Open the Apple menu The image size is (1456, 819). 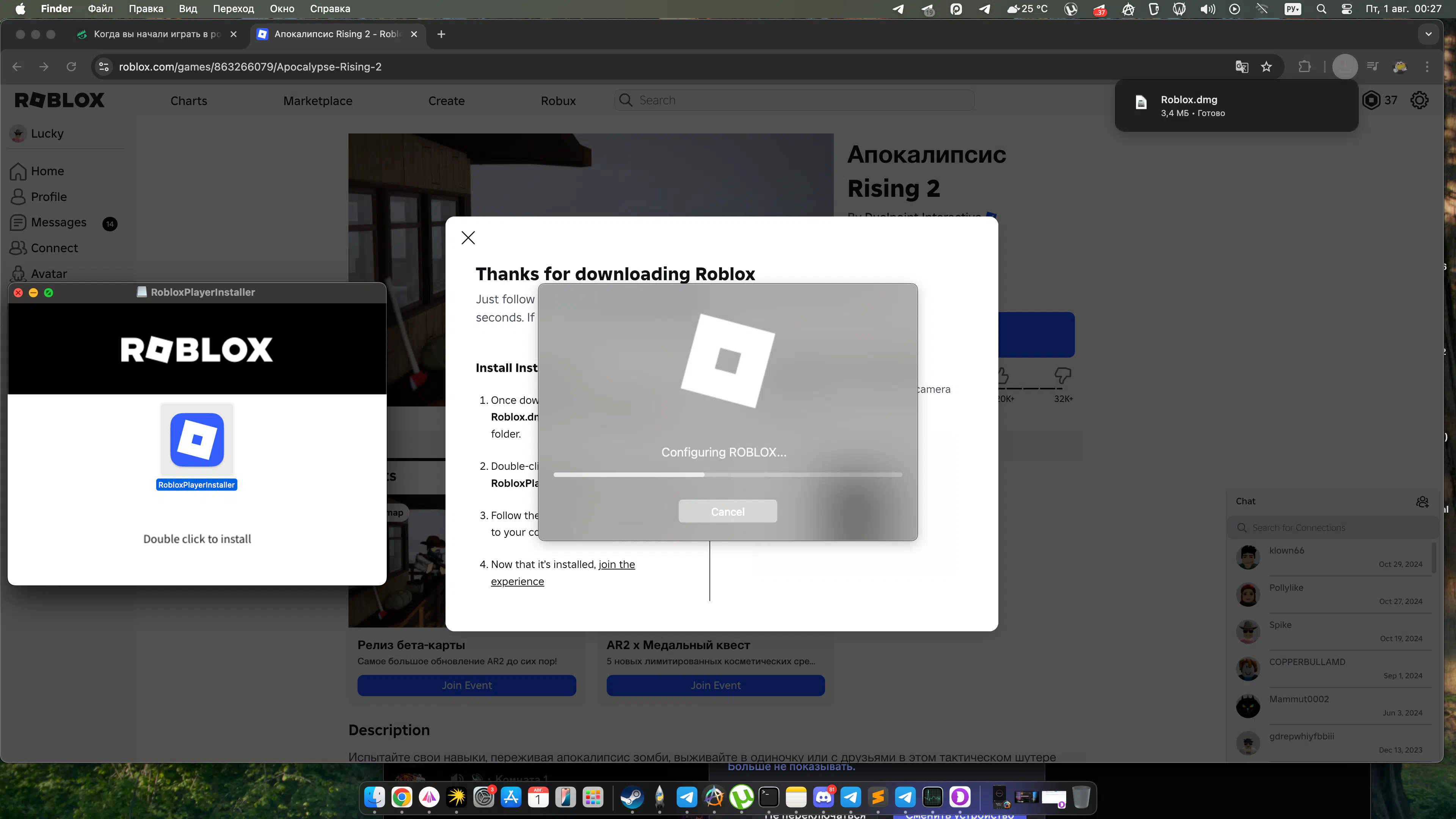pyautogui.click(x=20, y=8)
